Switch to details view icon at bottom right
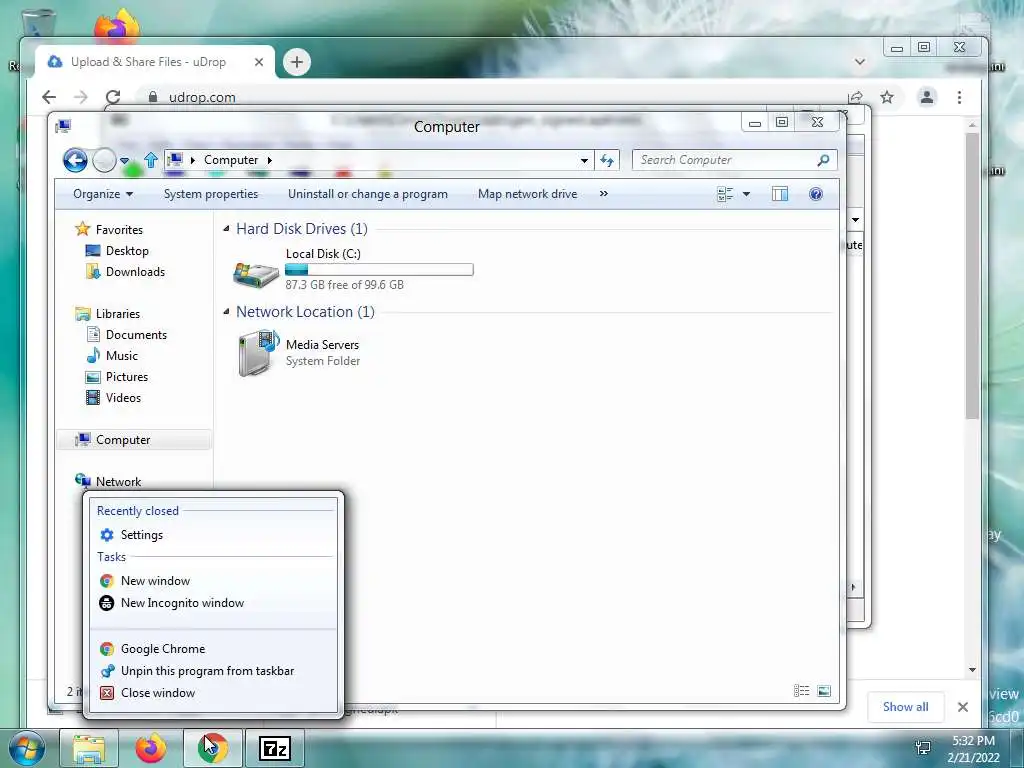Screen dimensions: 1024x768 click(801, 691)
